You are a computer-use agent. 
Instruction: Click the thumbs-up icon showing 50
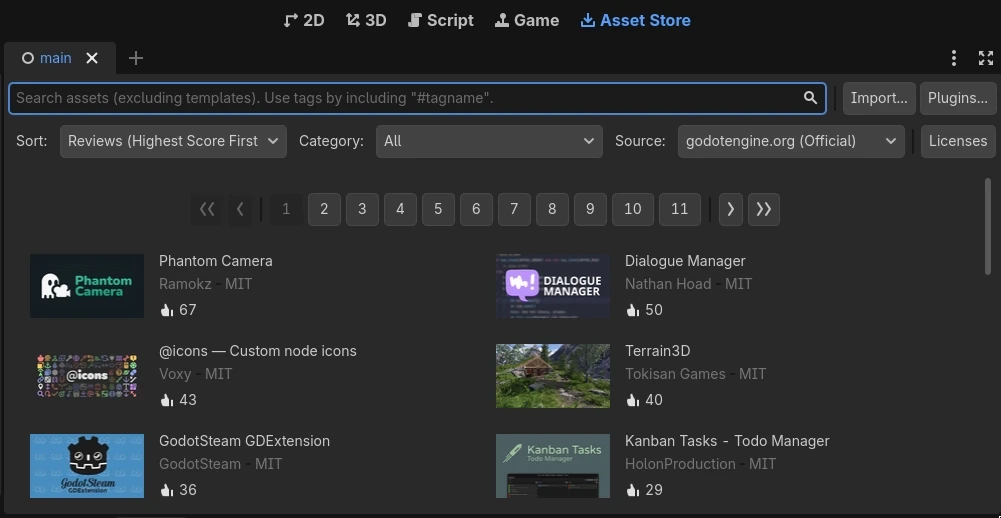[633, 310]
